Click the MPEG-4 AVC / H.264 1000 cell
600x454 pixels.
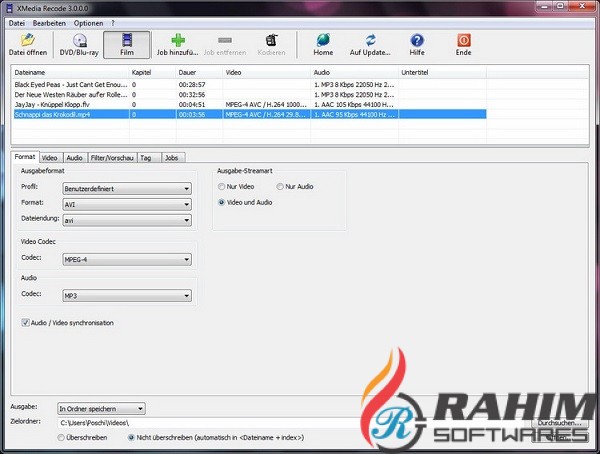(266, 105)
